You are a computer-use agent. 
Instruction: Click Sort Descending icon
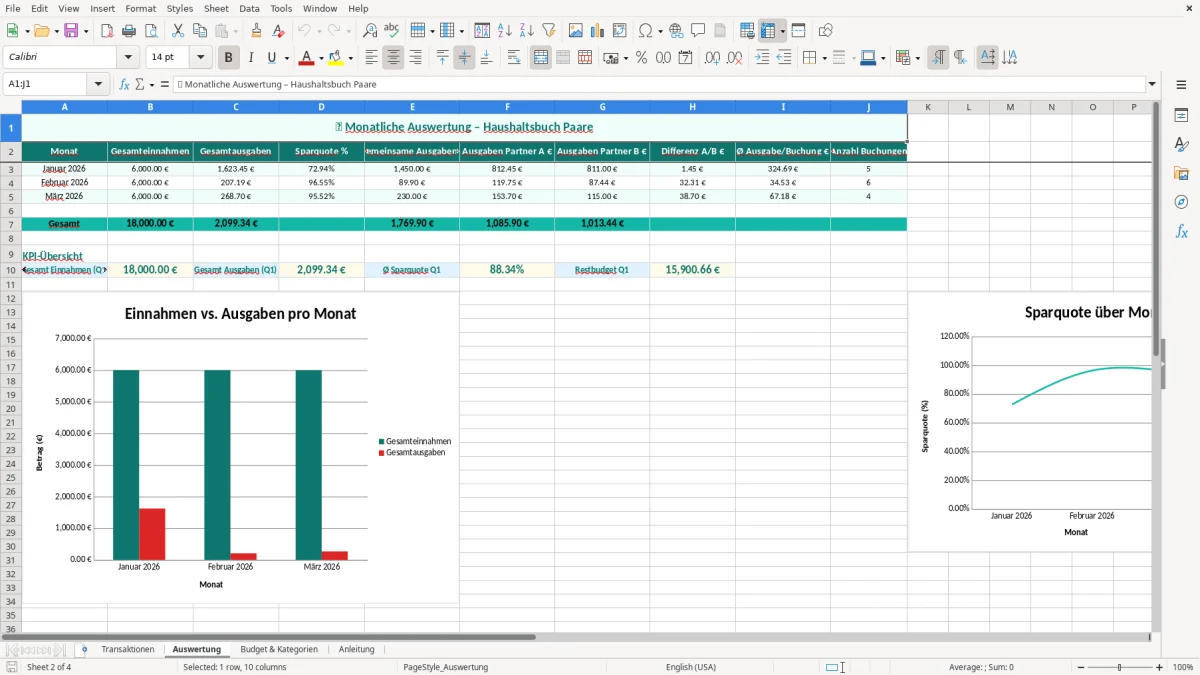click(526, 31)
